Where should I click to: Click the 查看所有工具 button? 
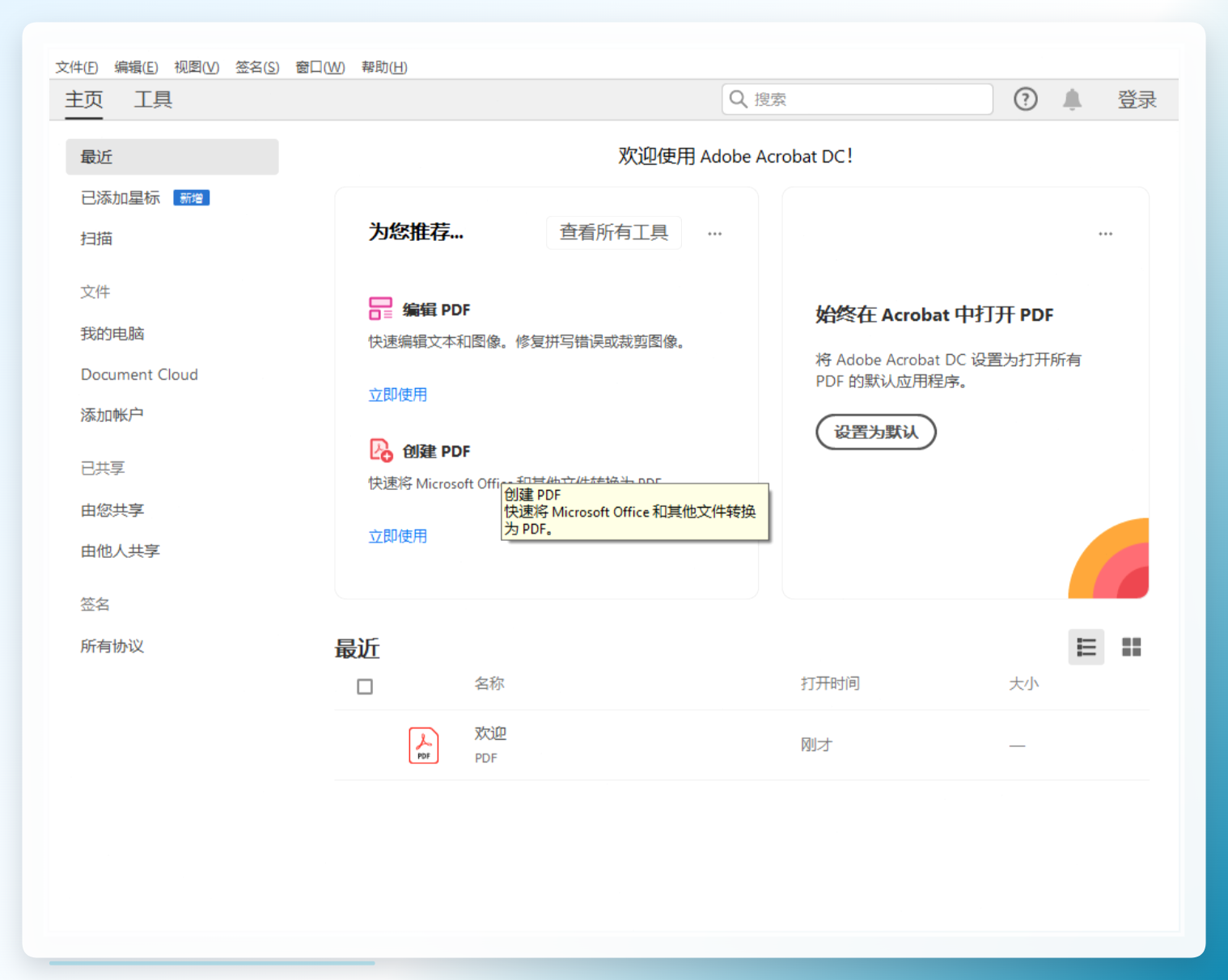click(614, 233)
